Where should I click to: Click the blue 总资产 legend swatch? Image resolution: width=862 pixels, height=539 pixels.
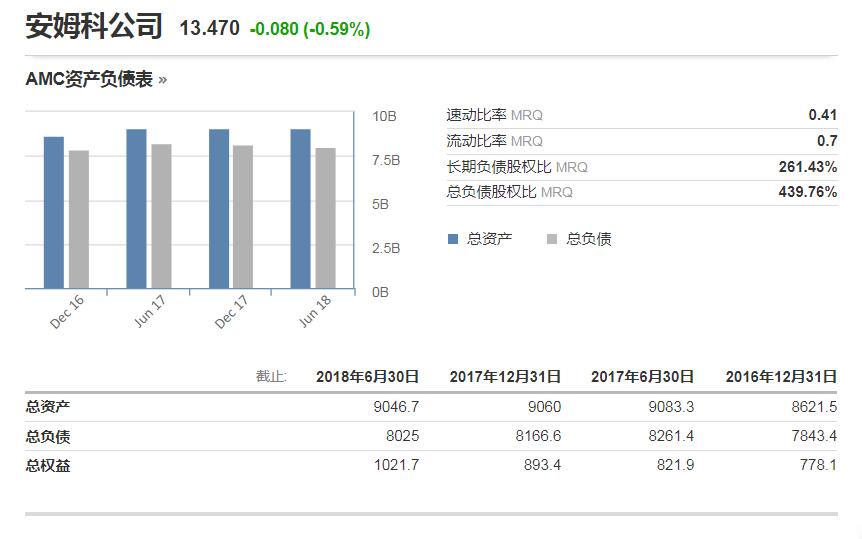(x=453, y=239)
